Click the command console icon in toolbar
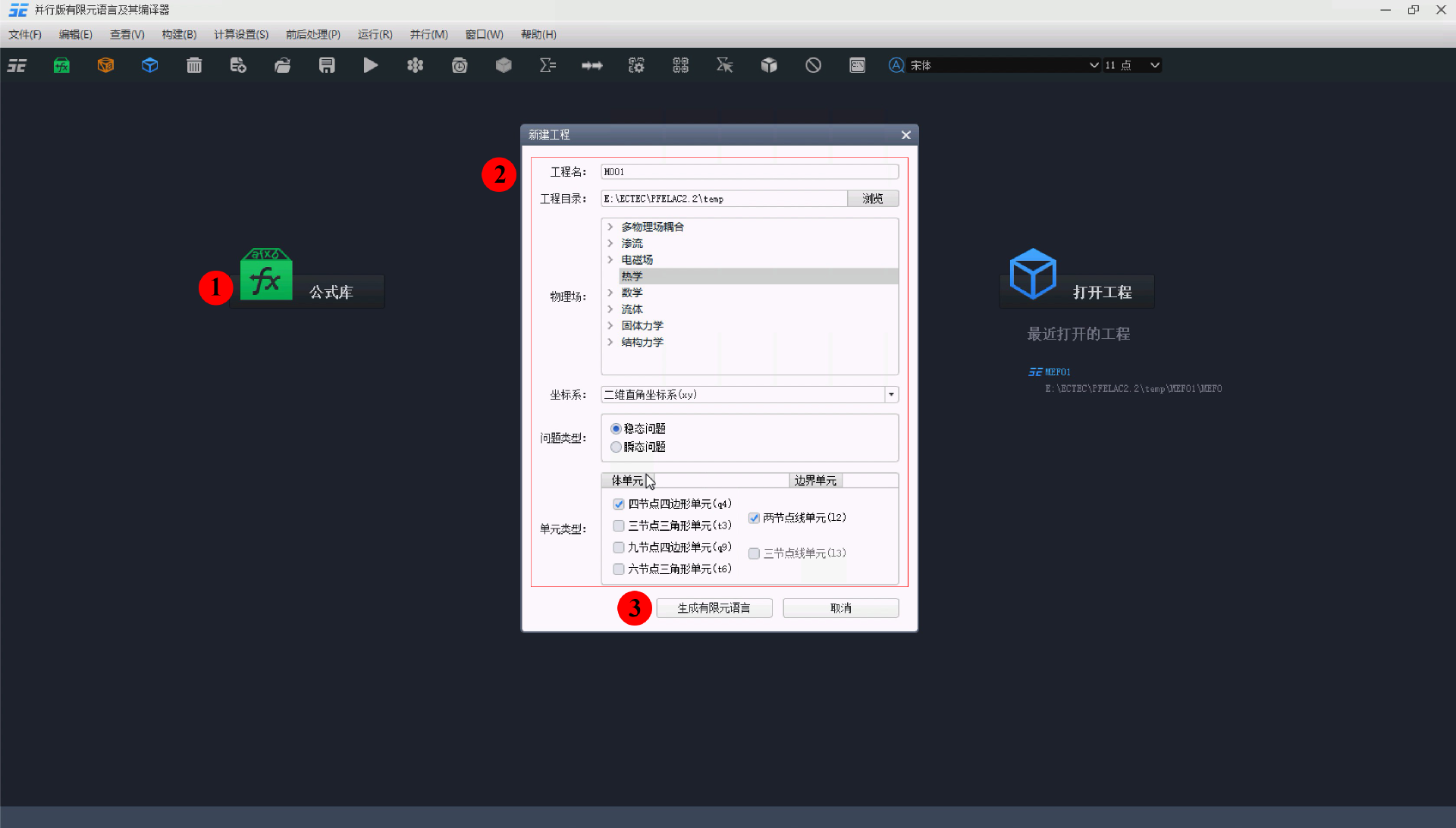This screenshot has height=828, width=1456. pyautogui.click(x=856, y=65)
